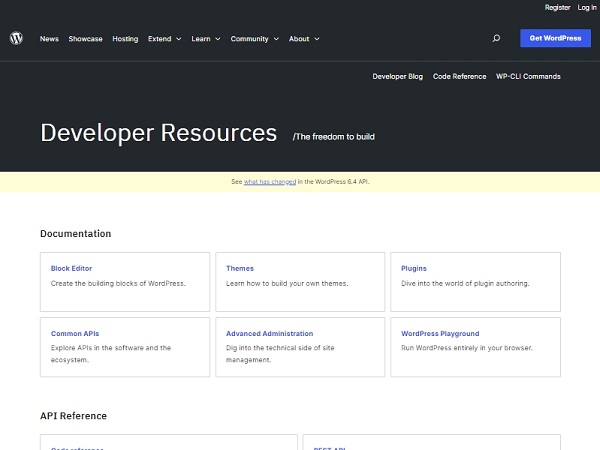Expand the Extend menu chevron
Screen dimensions: 600x450
tap(179, 39)
